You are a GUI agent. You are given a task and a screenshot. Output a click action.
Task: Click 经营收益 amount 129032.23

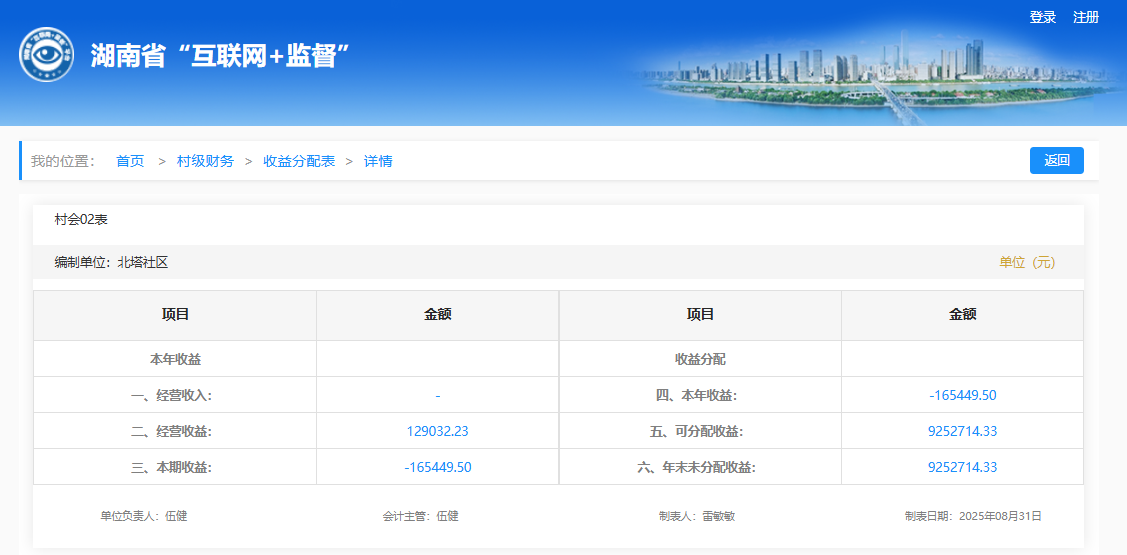[437, 431]
